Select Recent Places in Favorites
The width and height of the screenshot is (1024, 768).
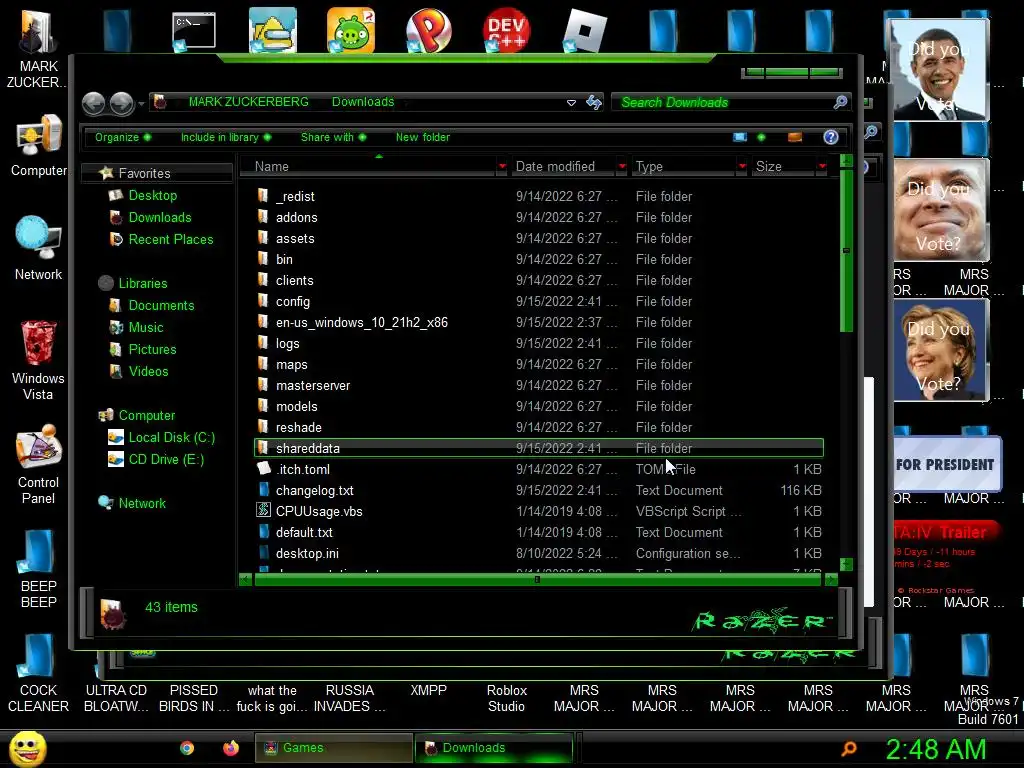170,240
